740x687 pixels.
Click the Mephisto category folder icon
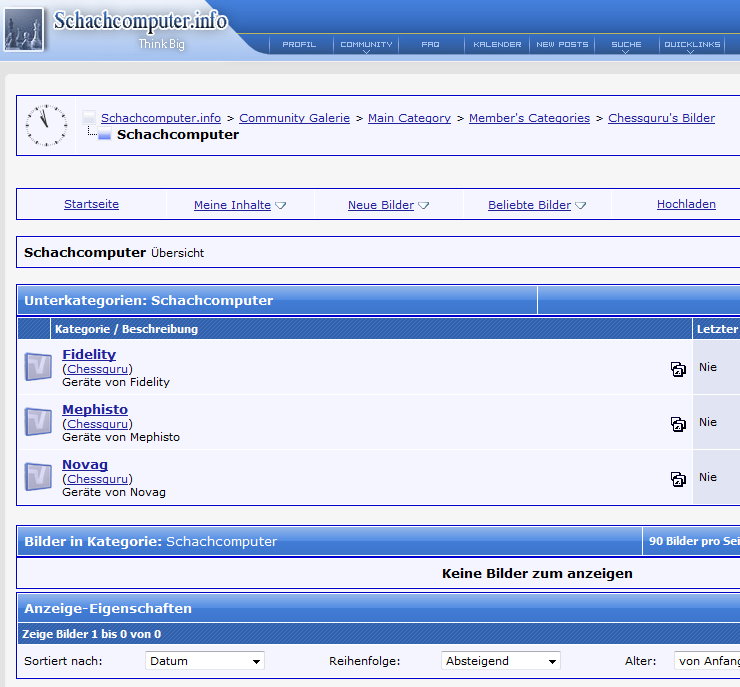tap(38, 422)
